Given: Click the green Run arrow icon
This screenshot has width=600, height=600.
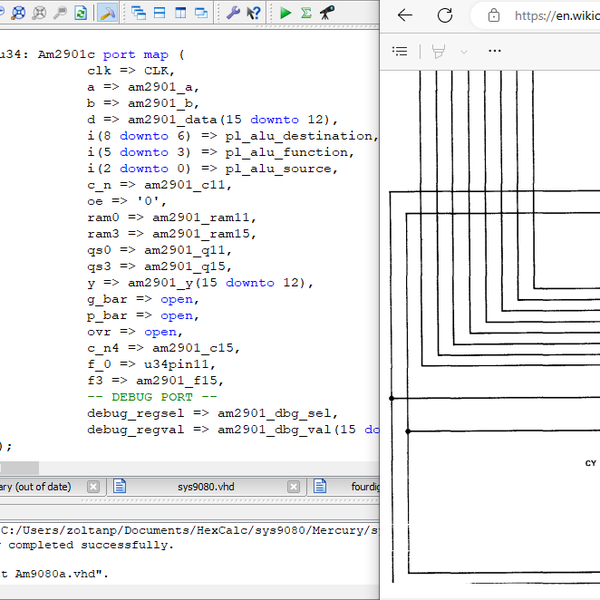Looking at the screenshot, I should tap(286, 14).
